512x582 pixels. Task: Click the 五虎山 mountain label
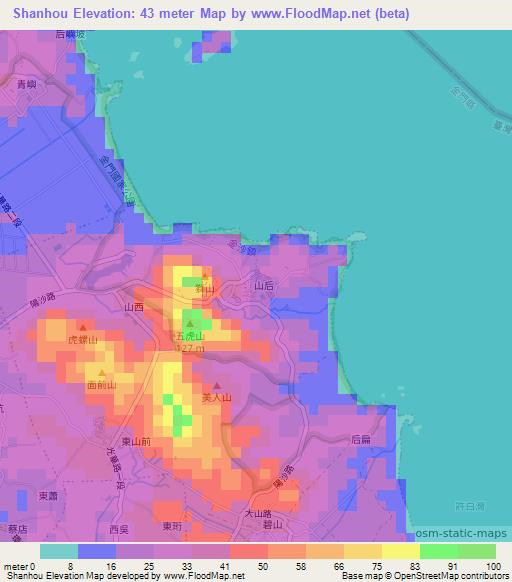(190, 336)
